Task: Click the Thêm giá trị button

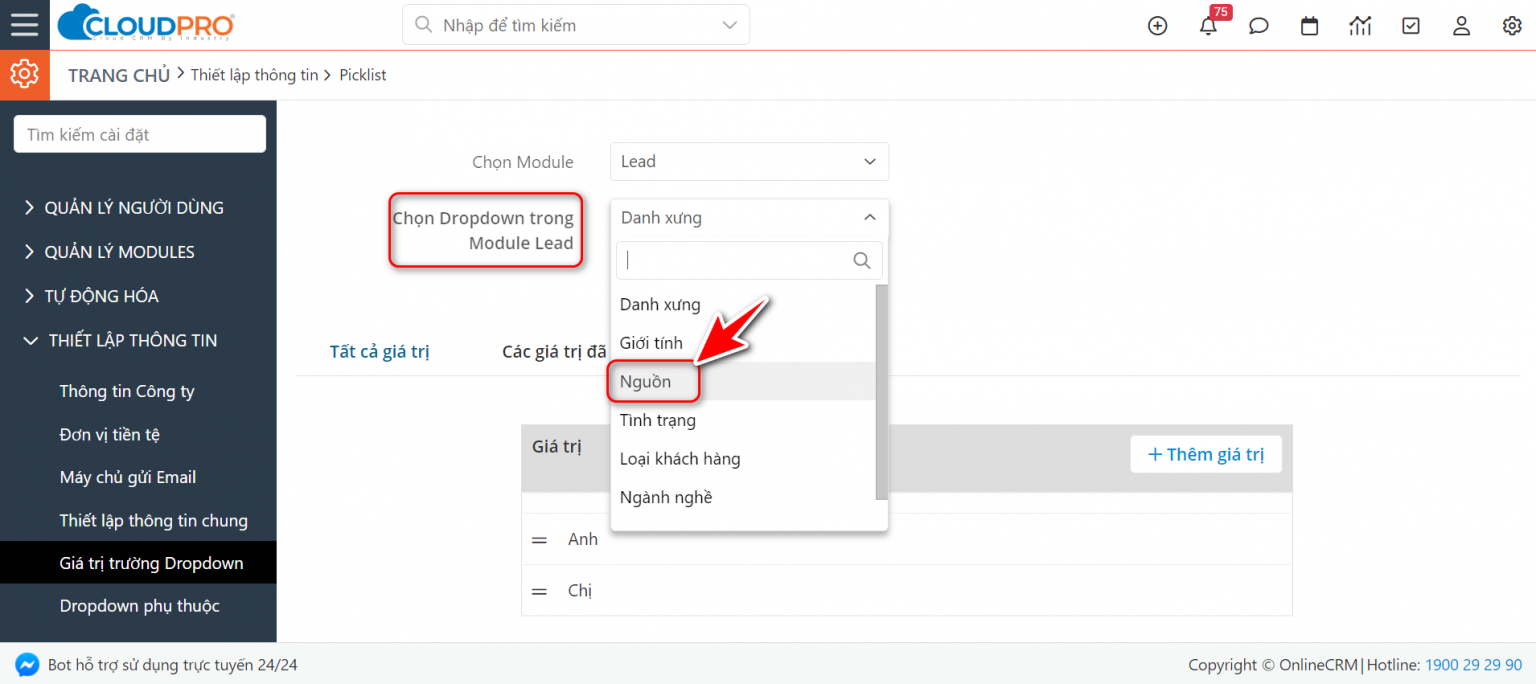Action: tap(1206, 454)
